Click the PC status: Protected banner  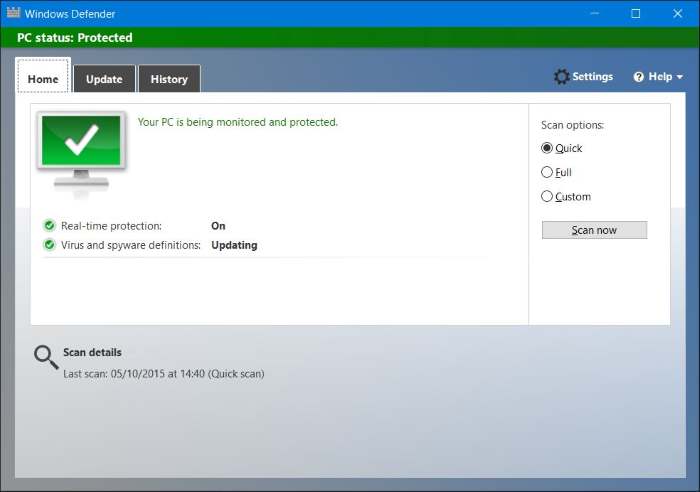(350, 38)
